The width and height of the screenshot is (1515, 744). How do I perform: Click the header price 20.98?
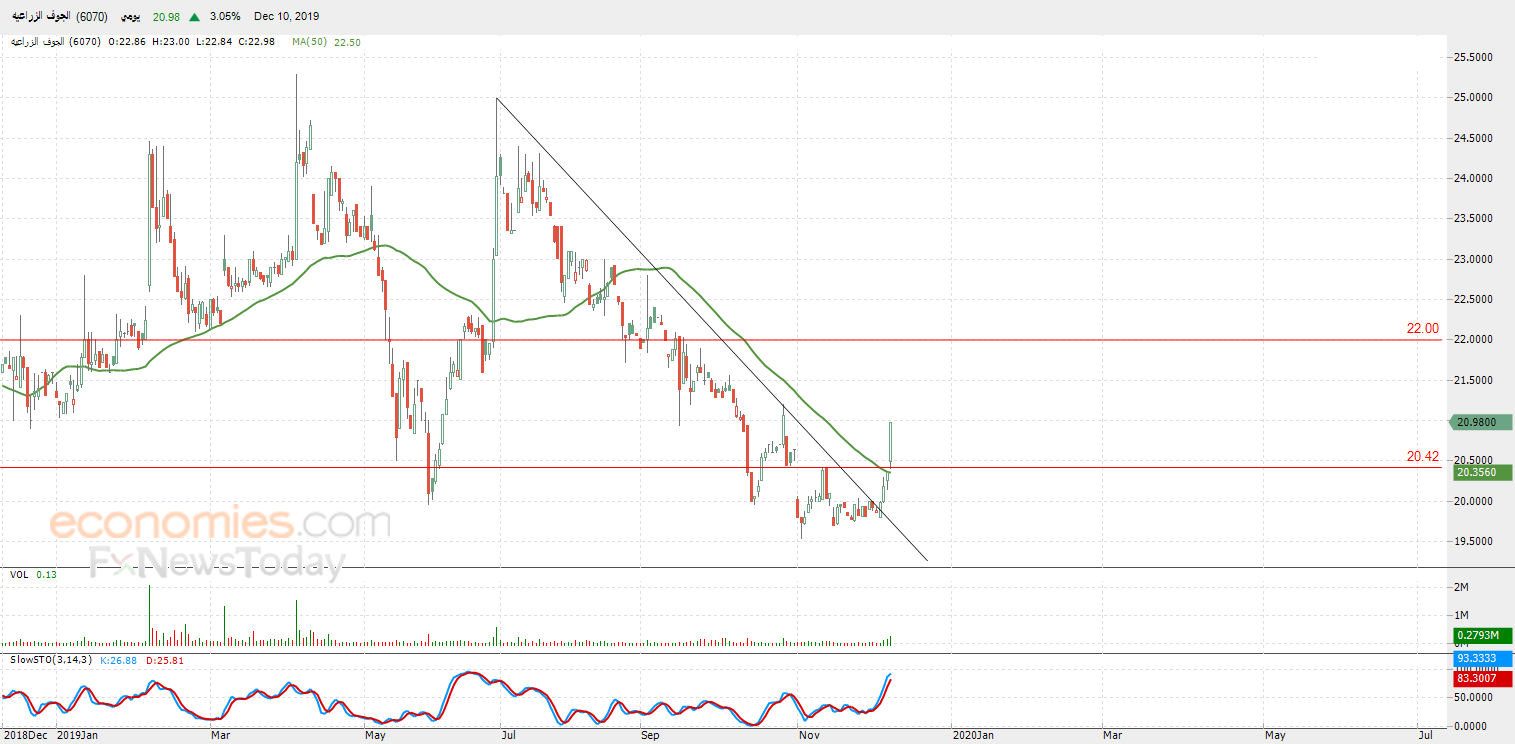166,17
